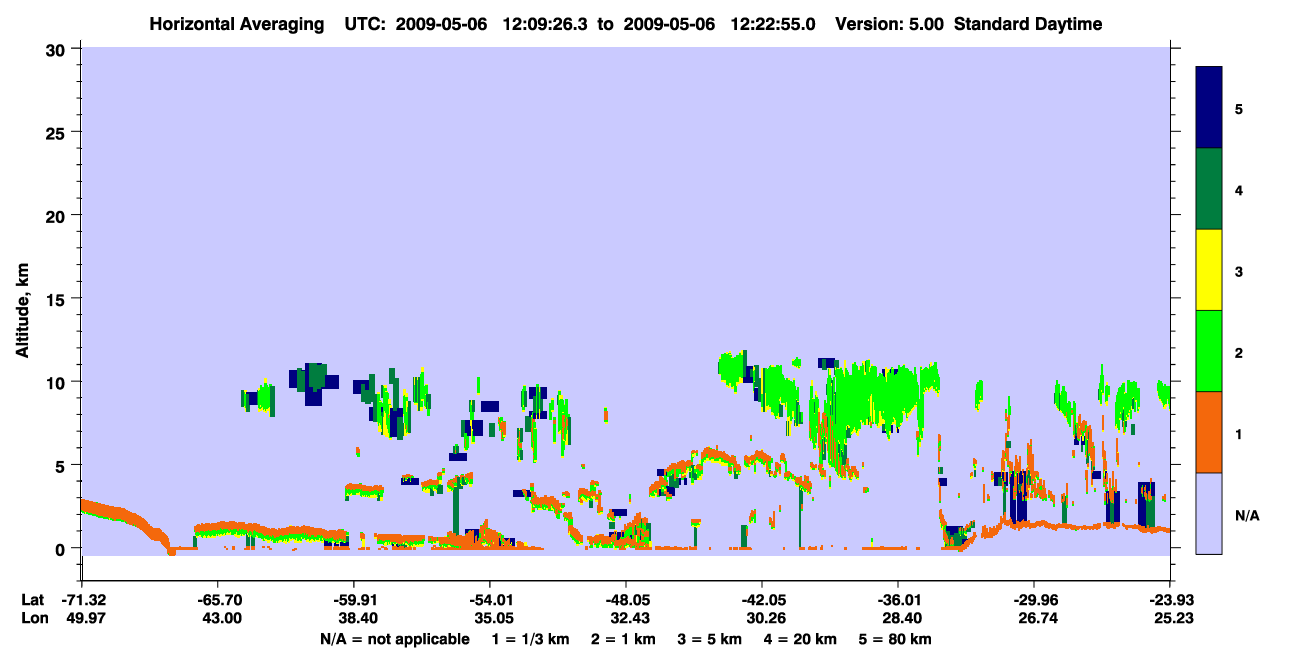Screen dimensions: 1300x667
Task: Click the orange colorbar segment labeled 1
Action: pos(1209,432)
